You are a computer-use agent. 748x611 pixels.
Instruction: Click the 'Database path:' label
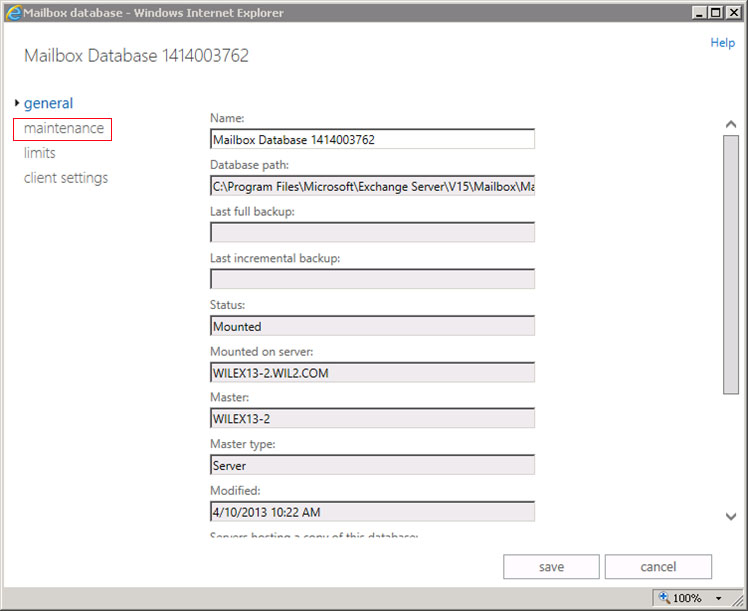pyautogui.click(x=249, y=165)
